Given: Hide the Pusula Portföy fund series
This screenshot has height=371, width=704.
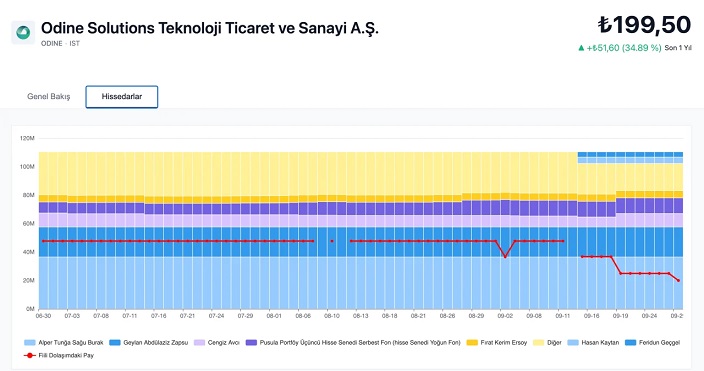Looking at the screenshot, I should (x=251, y=343).
